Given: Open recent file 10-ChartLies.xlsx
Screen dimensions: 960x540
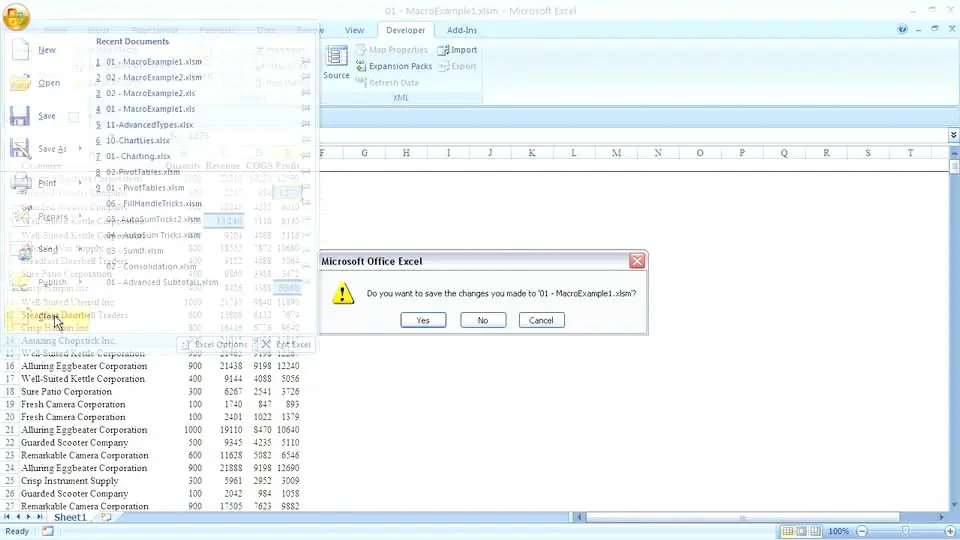Looking at the screenshot, I should point(138,140).
